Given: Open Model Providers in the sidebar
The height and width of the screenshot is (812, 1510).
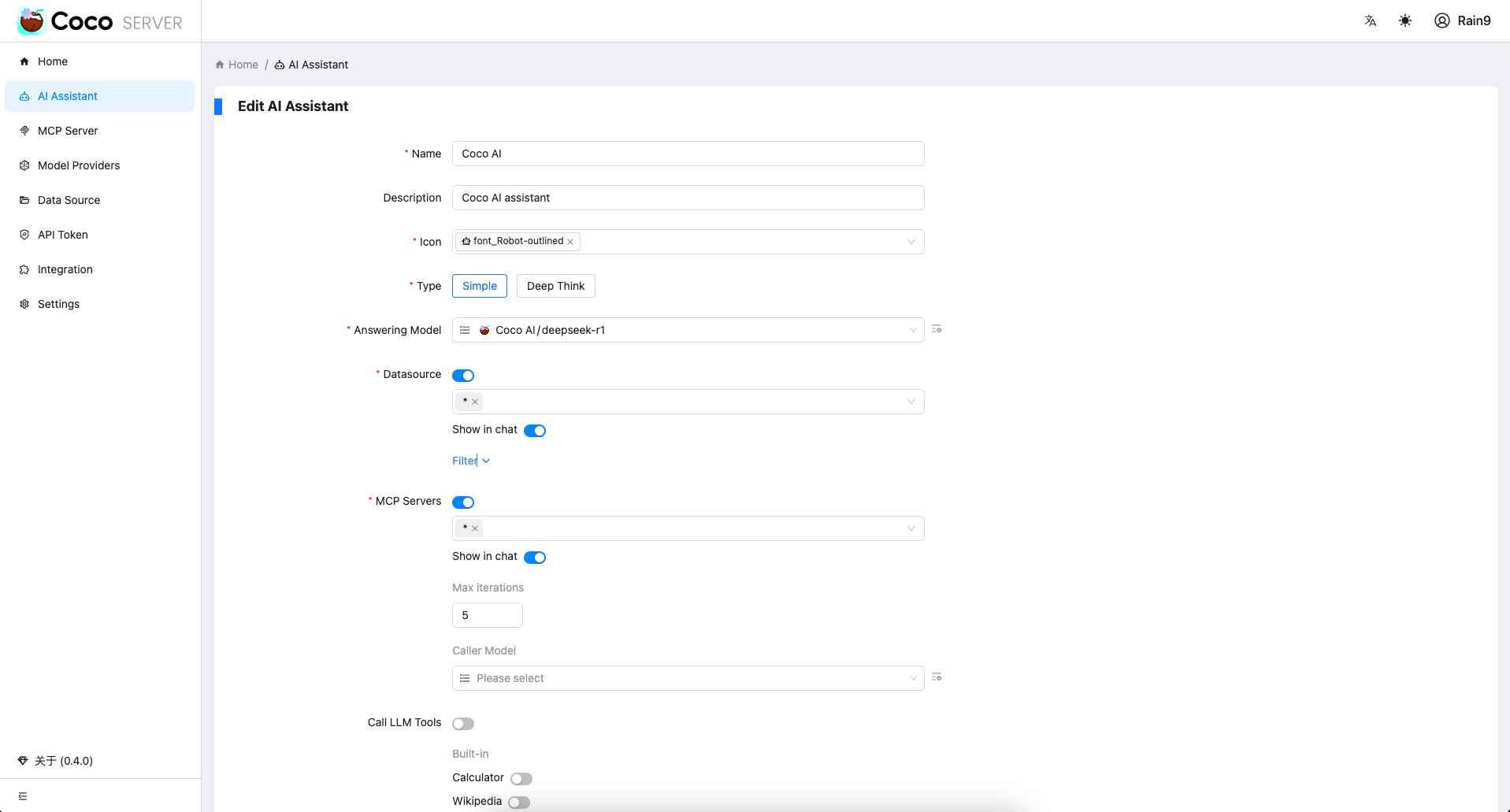Looking at the screenshot, I should click(x=100, y=165).
